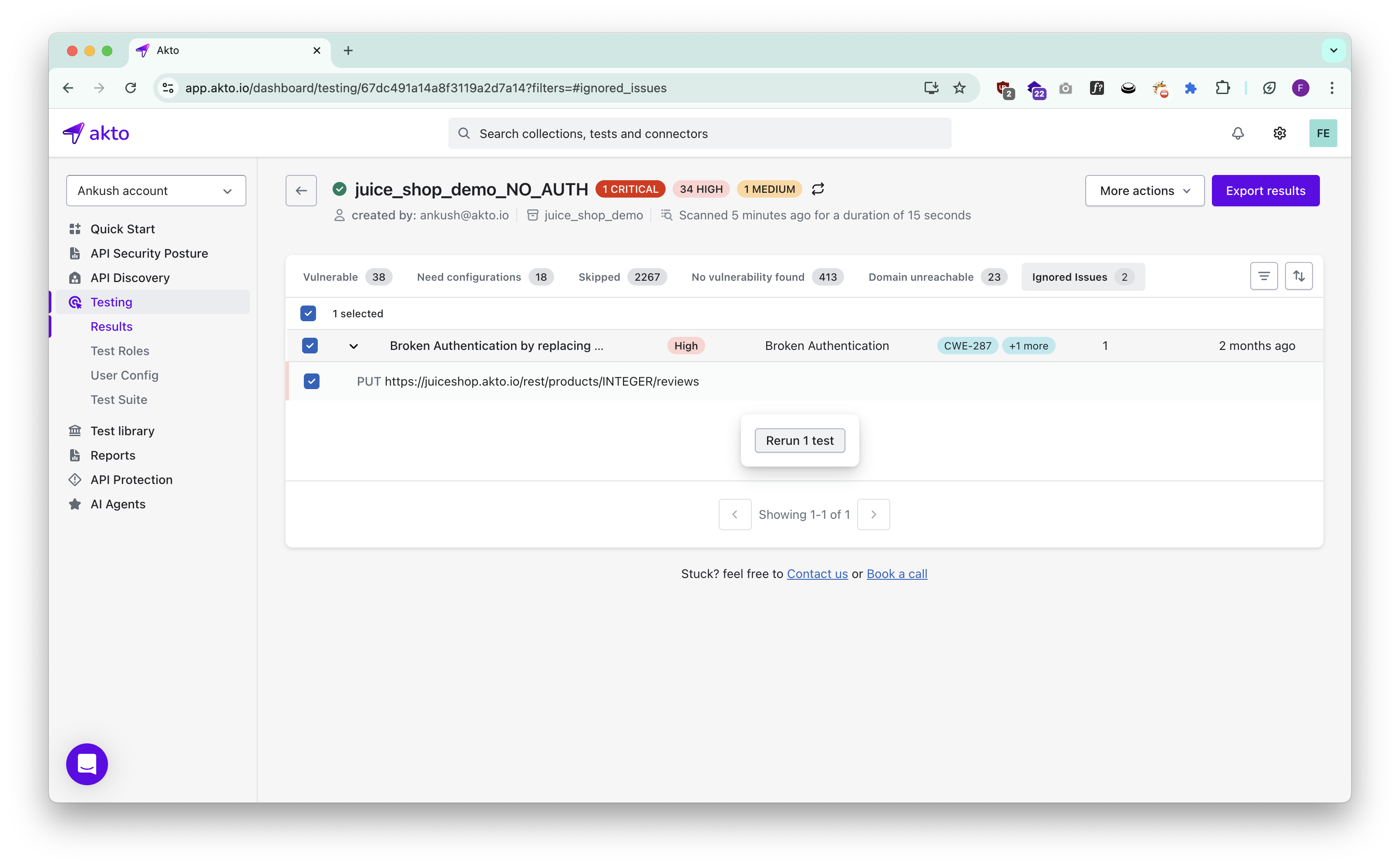Collapse the Broken Authentication row chevron
Screen dimensions: 1400x867
click(353, 346)
